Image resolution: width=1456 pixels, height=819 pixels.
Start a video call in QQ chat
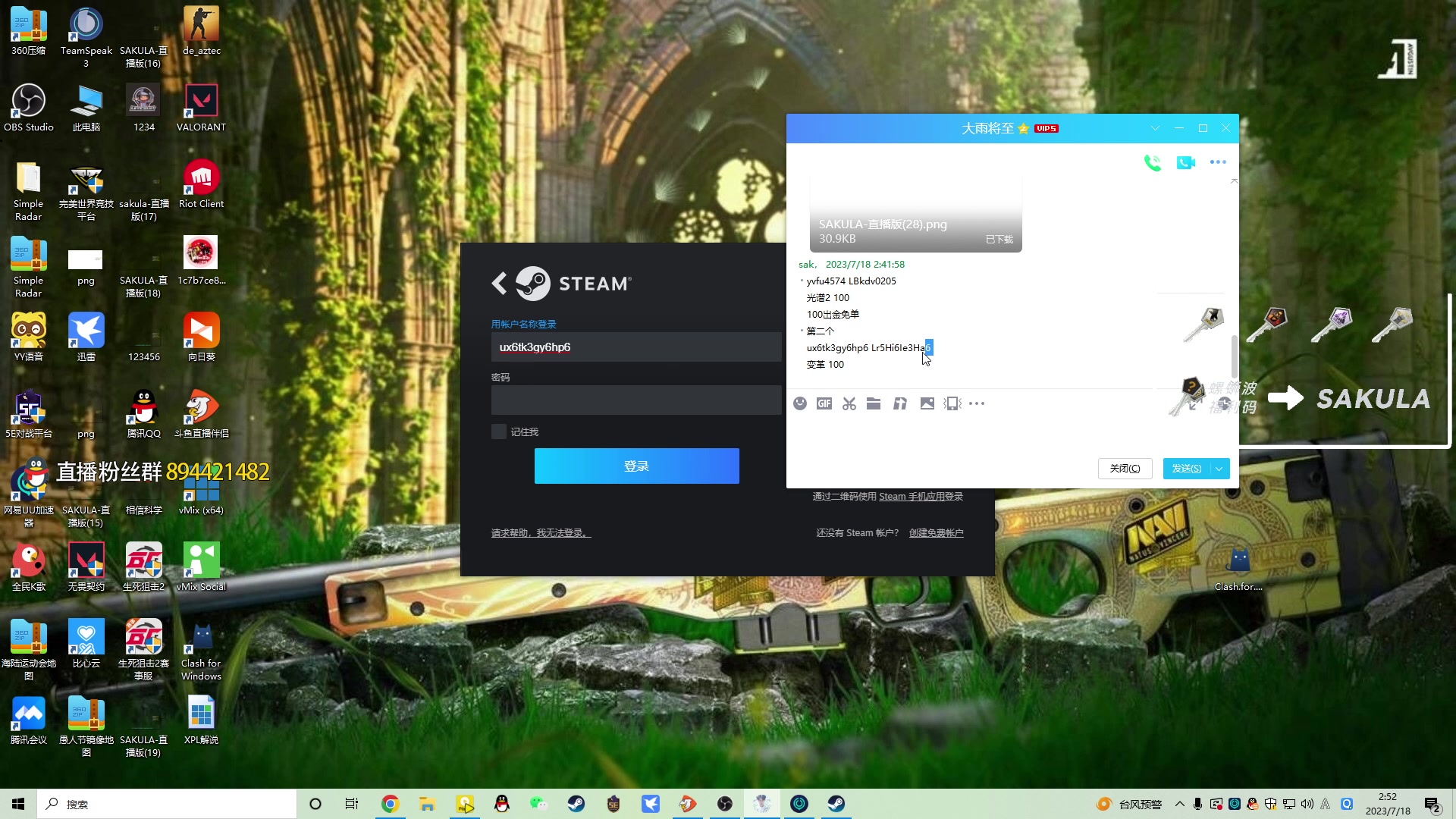pos(1186,162)
